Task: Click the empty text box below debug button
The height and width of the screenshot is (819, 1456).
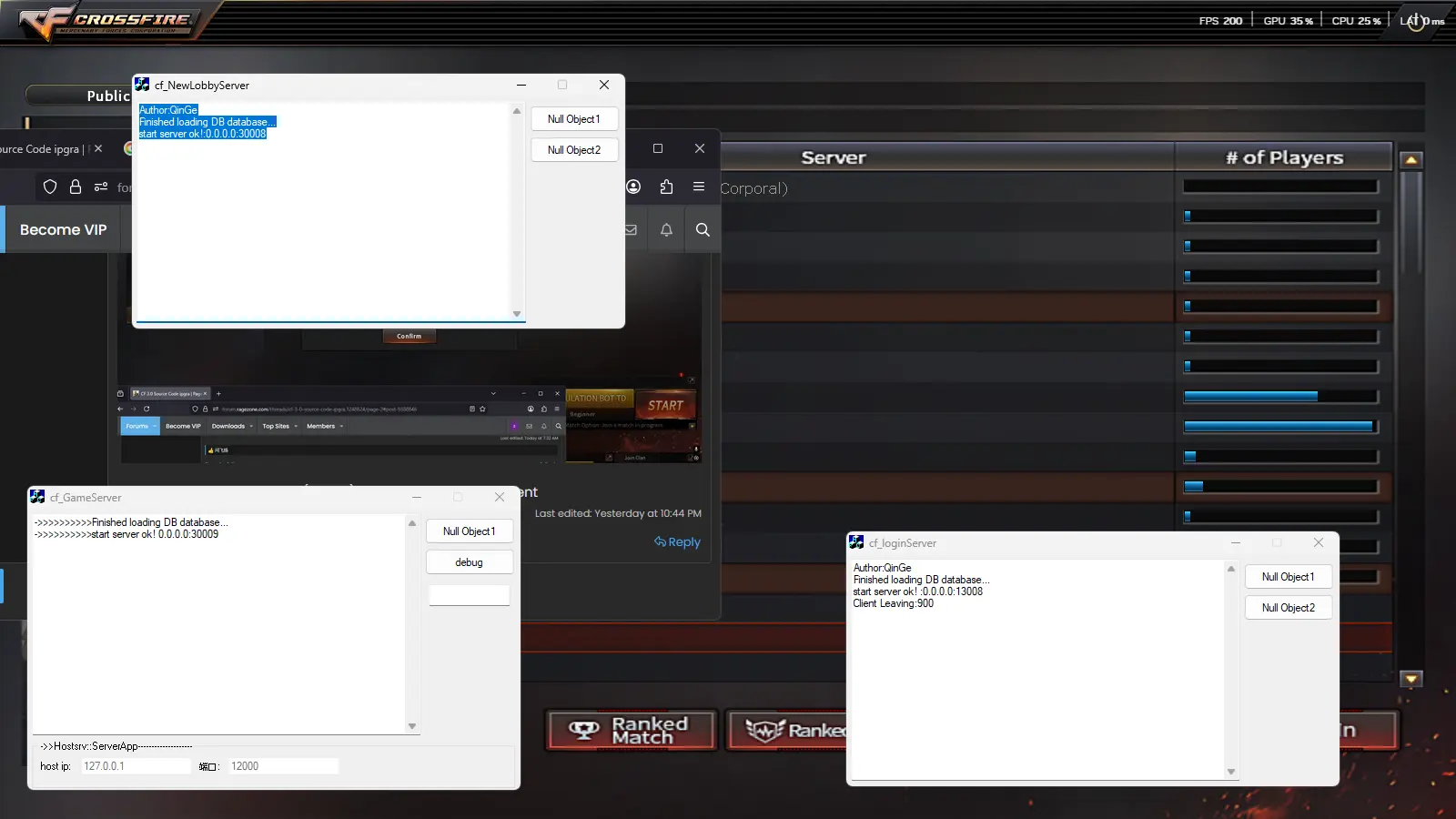Action: [470, 595]
